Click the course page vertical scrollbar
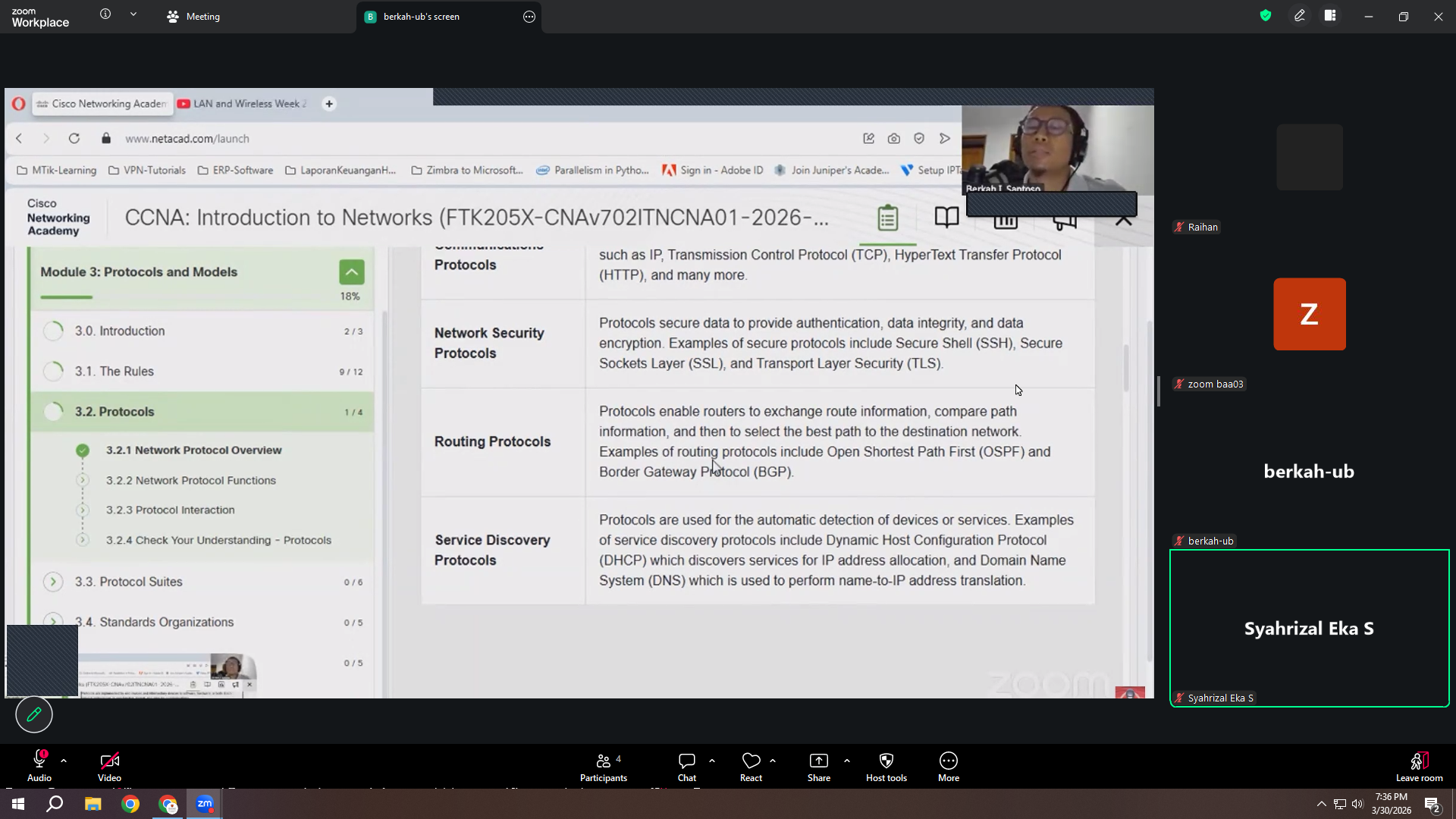This screenshot has height=819, width=1456. tap(1126, 368)
